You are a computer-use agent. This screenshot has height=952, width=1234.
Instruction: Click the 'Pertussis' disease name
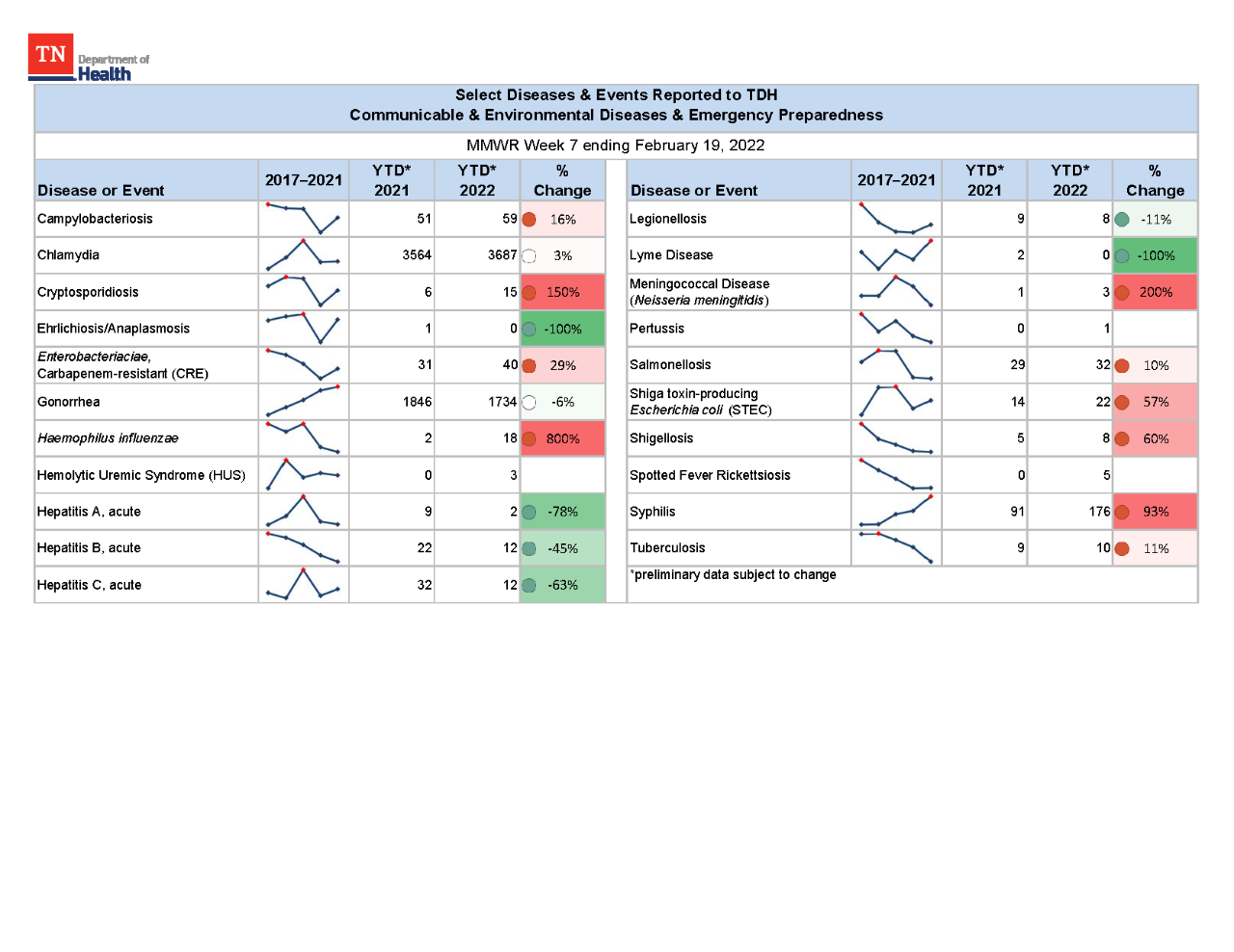coord(657,329)
